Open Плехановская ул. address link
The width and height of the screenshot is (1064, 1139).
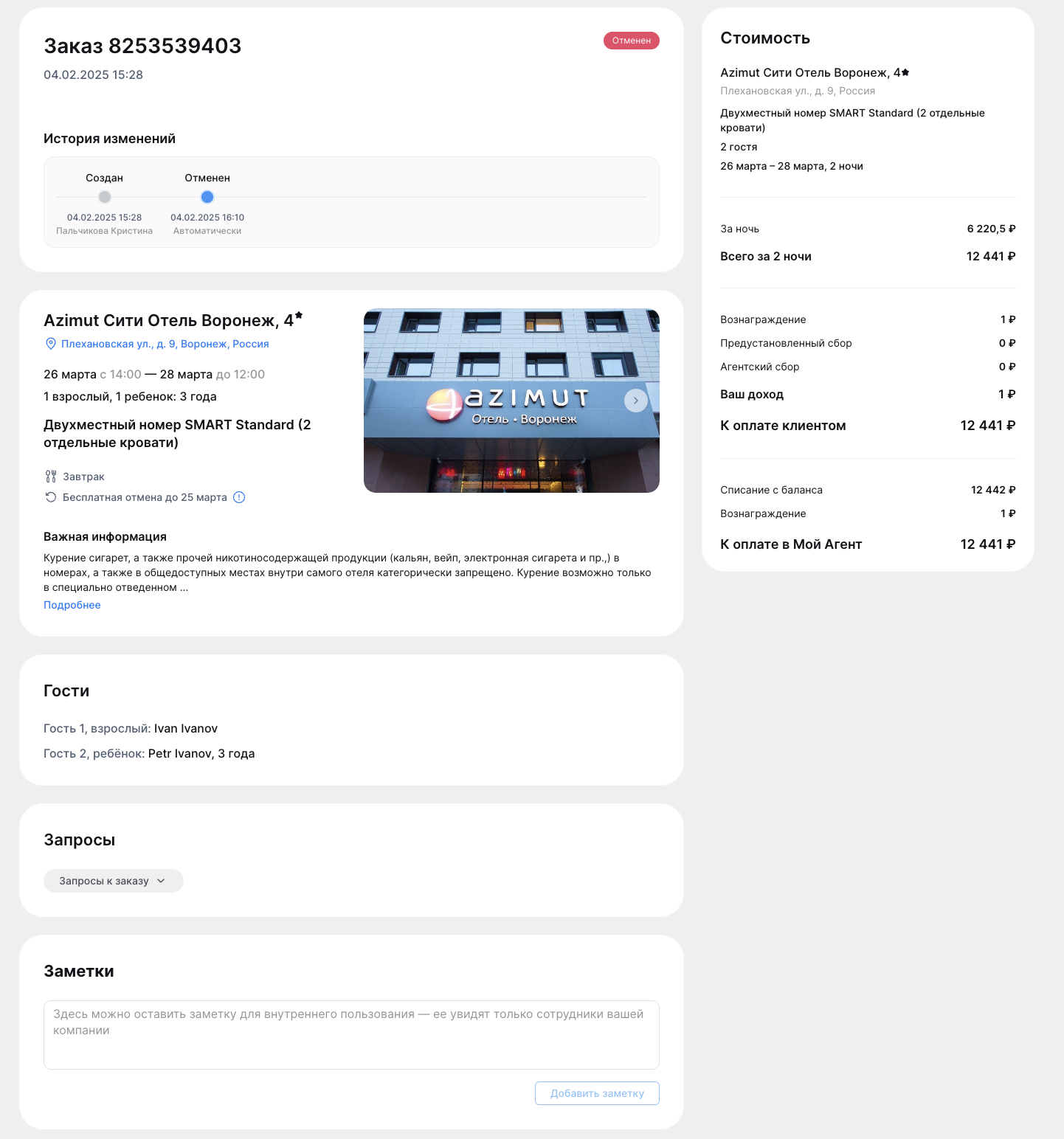(165, 344)
